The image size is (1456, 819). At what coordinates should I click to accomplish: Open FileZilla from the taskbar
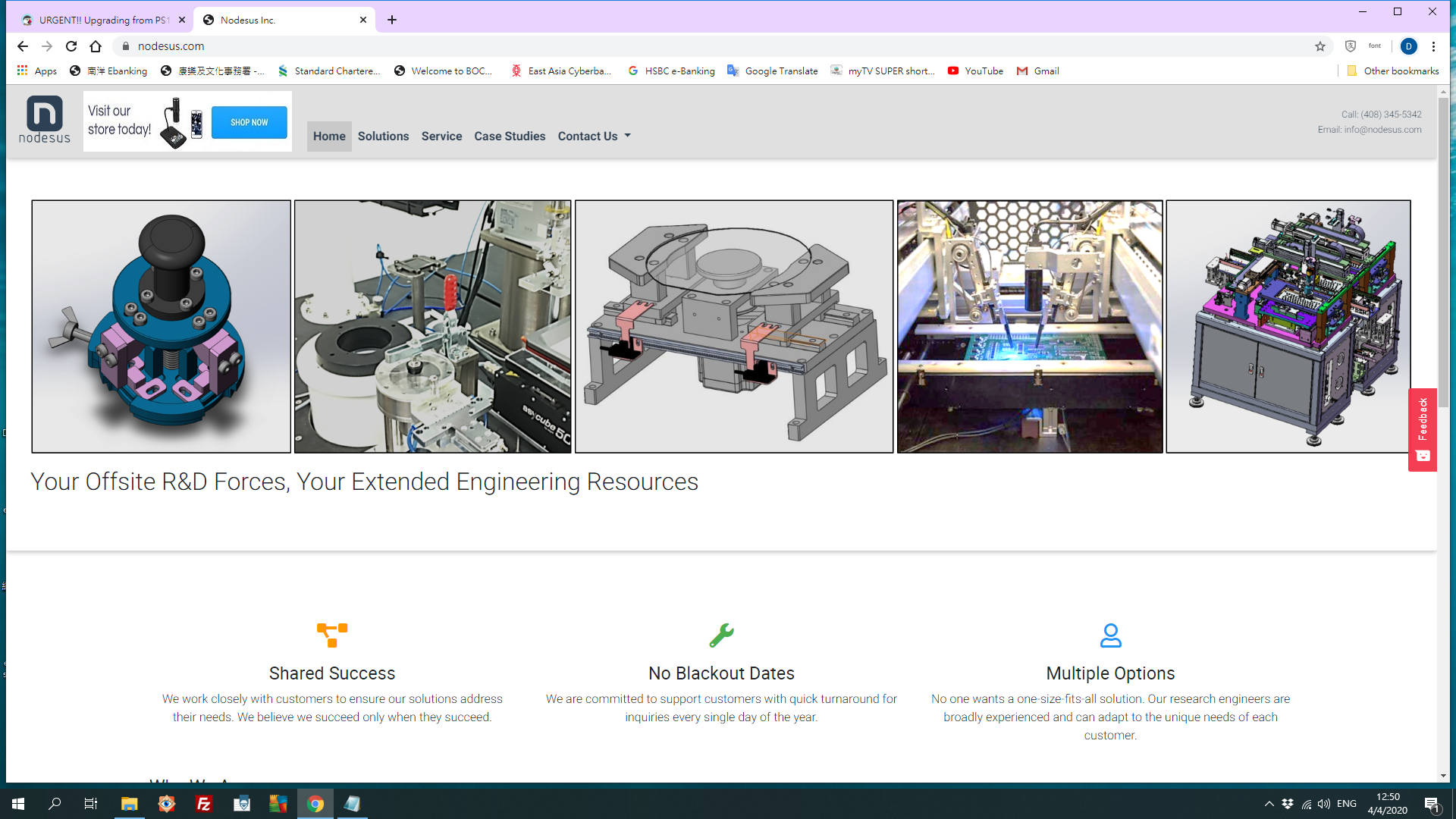(x=203, y=804)
